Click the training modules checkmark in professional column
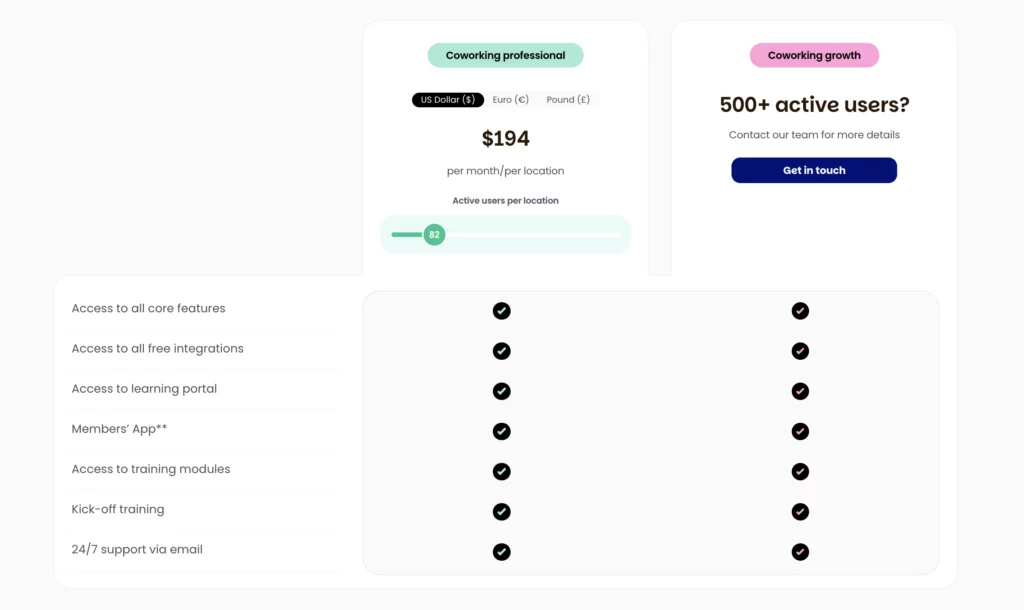 501,471
